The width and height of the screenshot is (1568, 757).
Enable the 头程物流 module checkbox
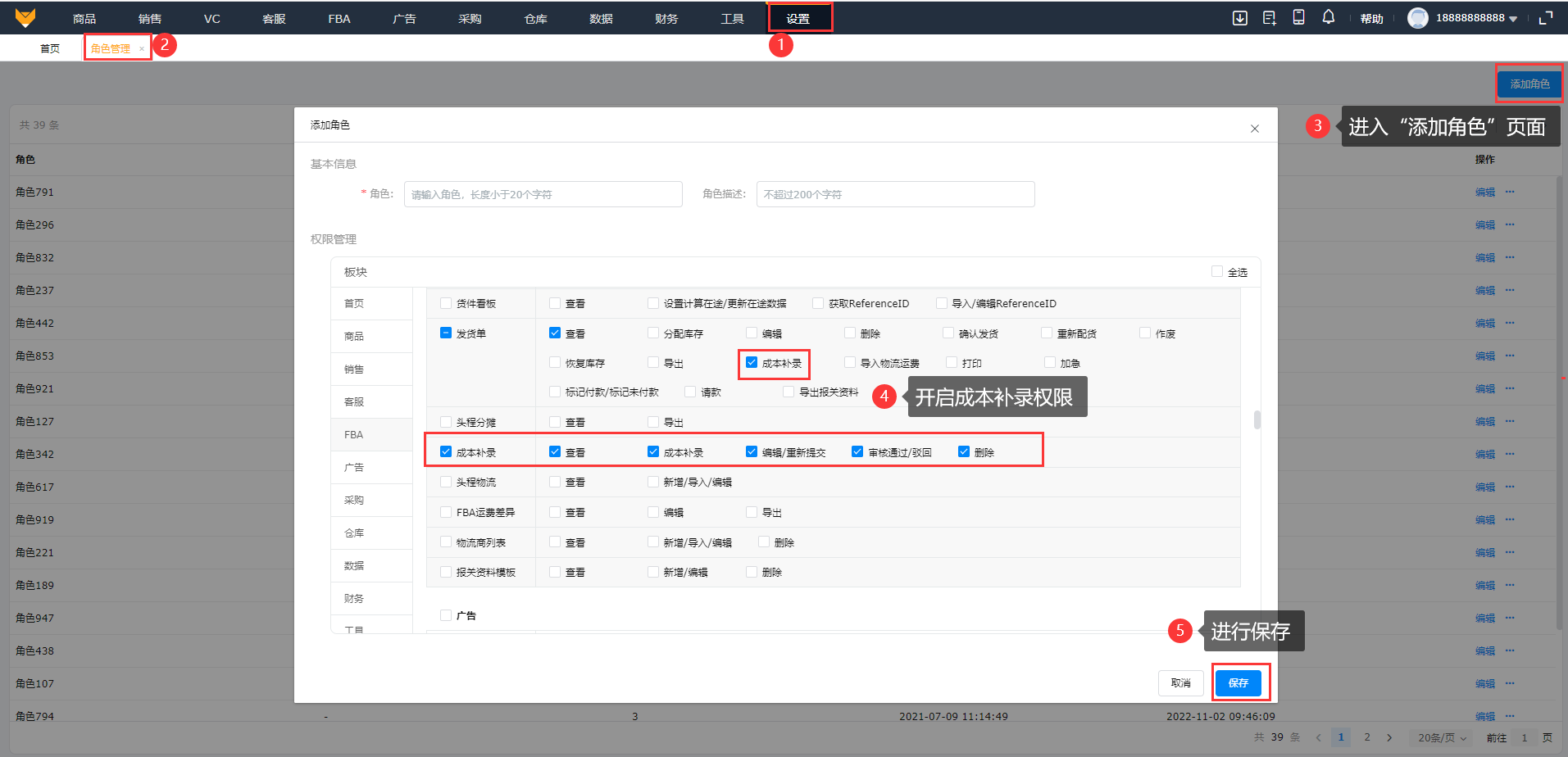[446, 482]
